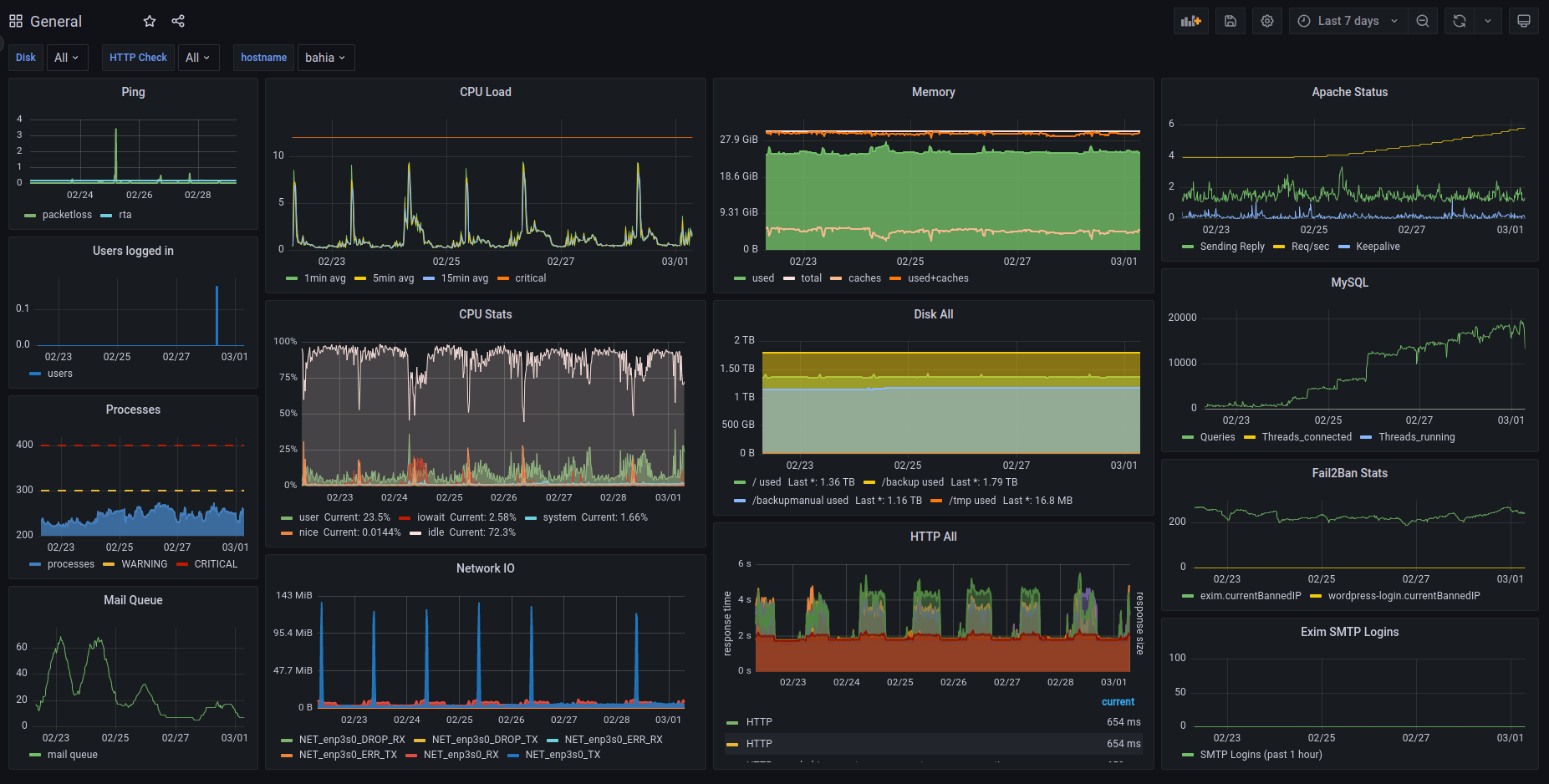Click the HTTP Check variable label
The height and width of the screenshot is (784, 1549).
coord(138,58)
